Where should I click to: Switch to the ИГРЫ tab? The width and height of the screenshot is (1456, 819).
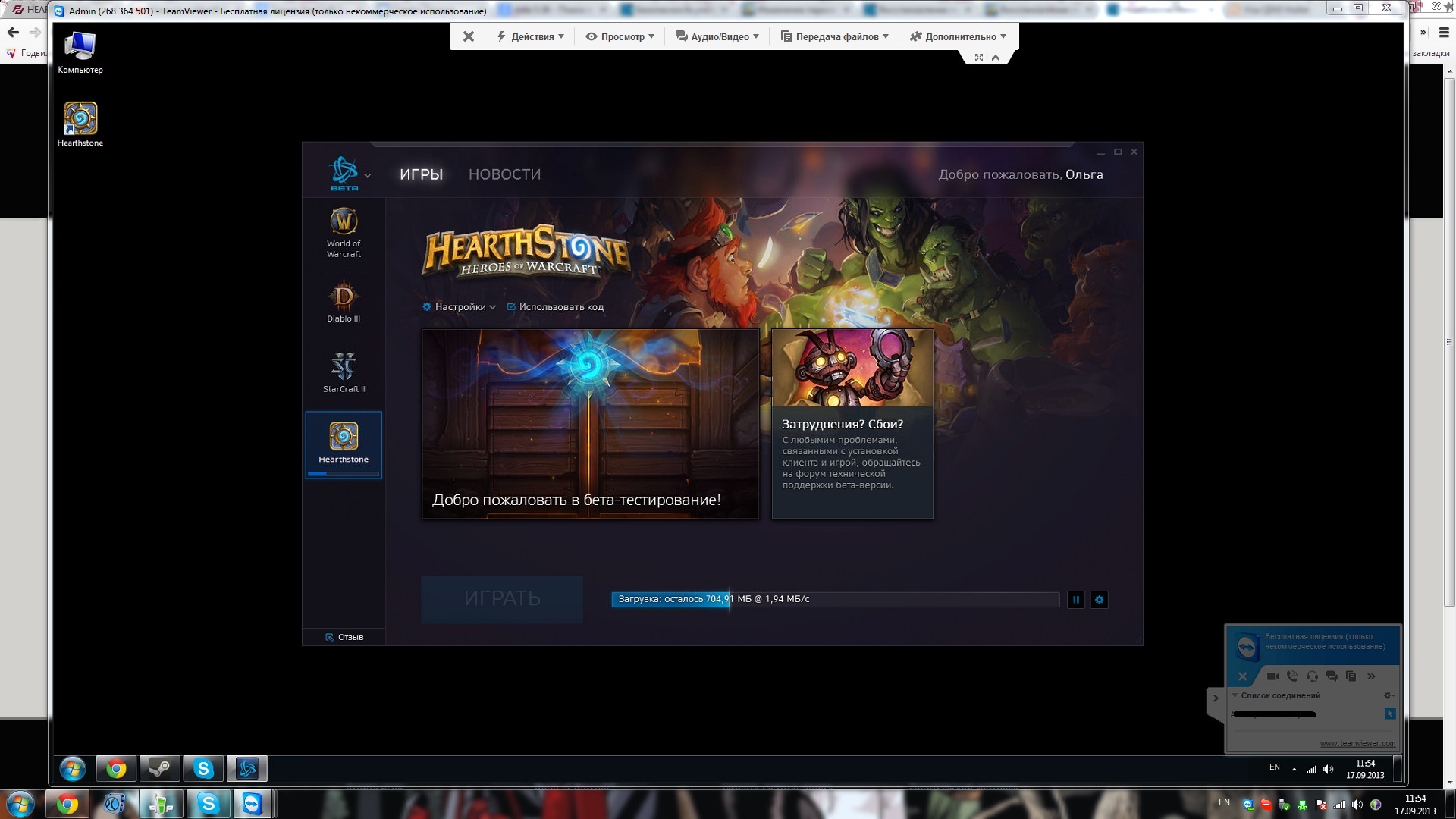(421, 174)
